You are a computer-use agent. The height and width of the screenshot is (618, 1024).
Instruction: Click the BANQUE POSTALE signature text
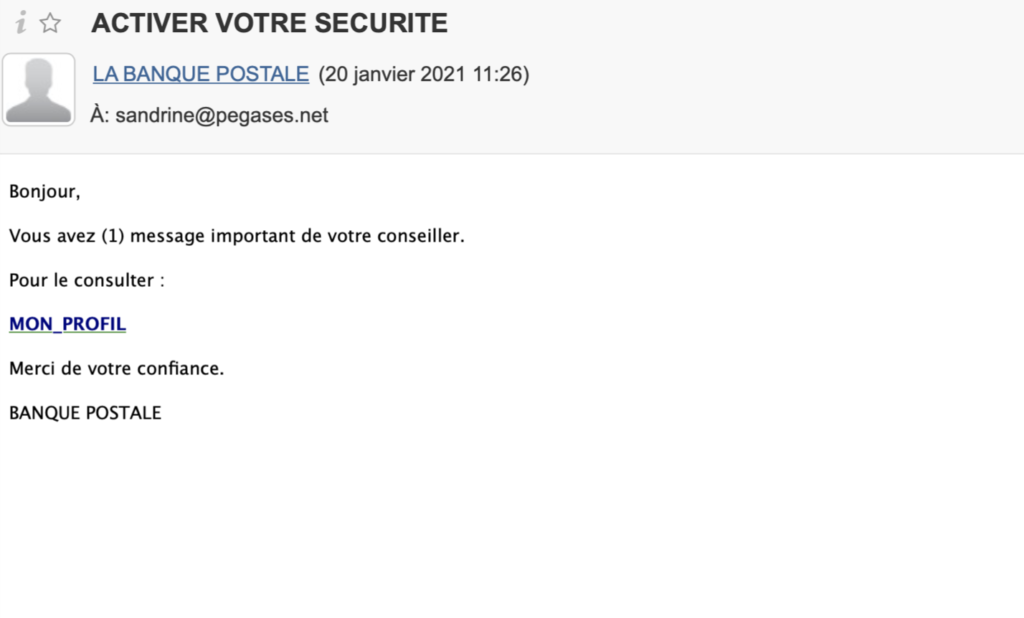85,413
